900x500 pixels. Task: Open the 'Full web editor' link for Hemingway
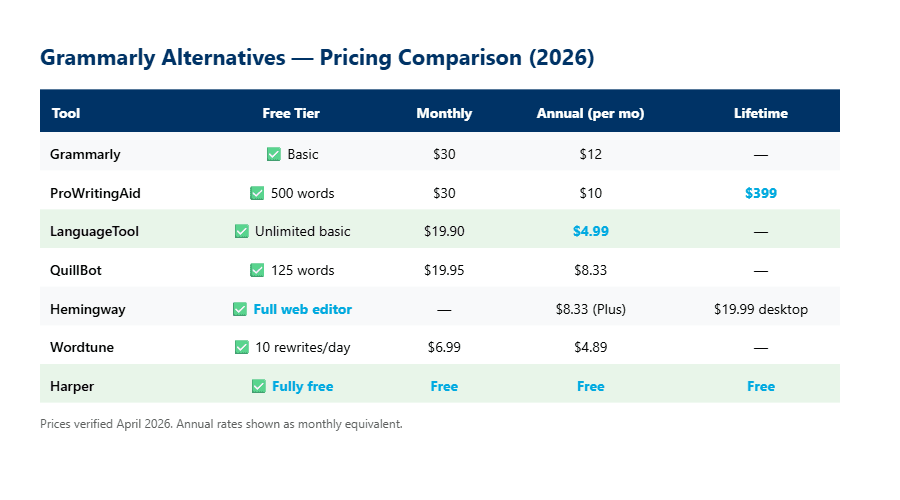(302, 309)
